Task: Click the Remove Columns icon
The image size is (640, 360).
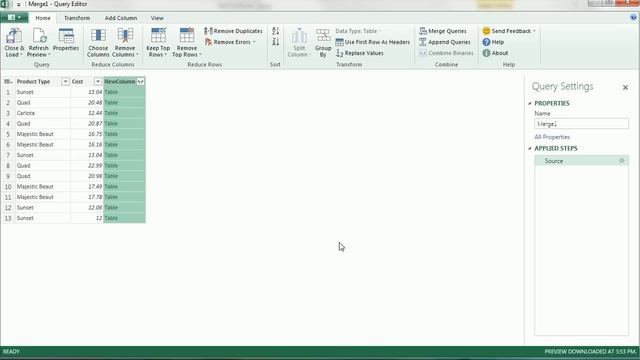Action: 125,36
